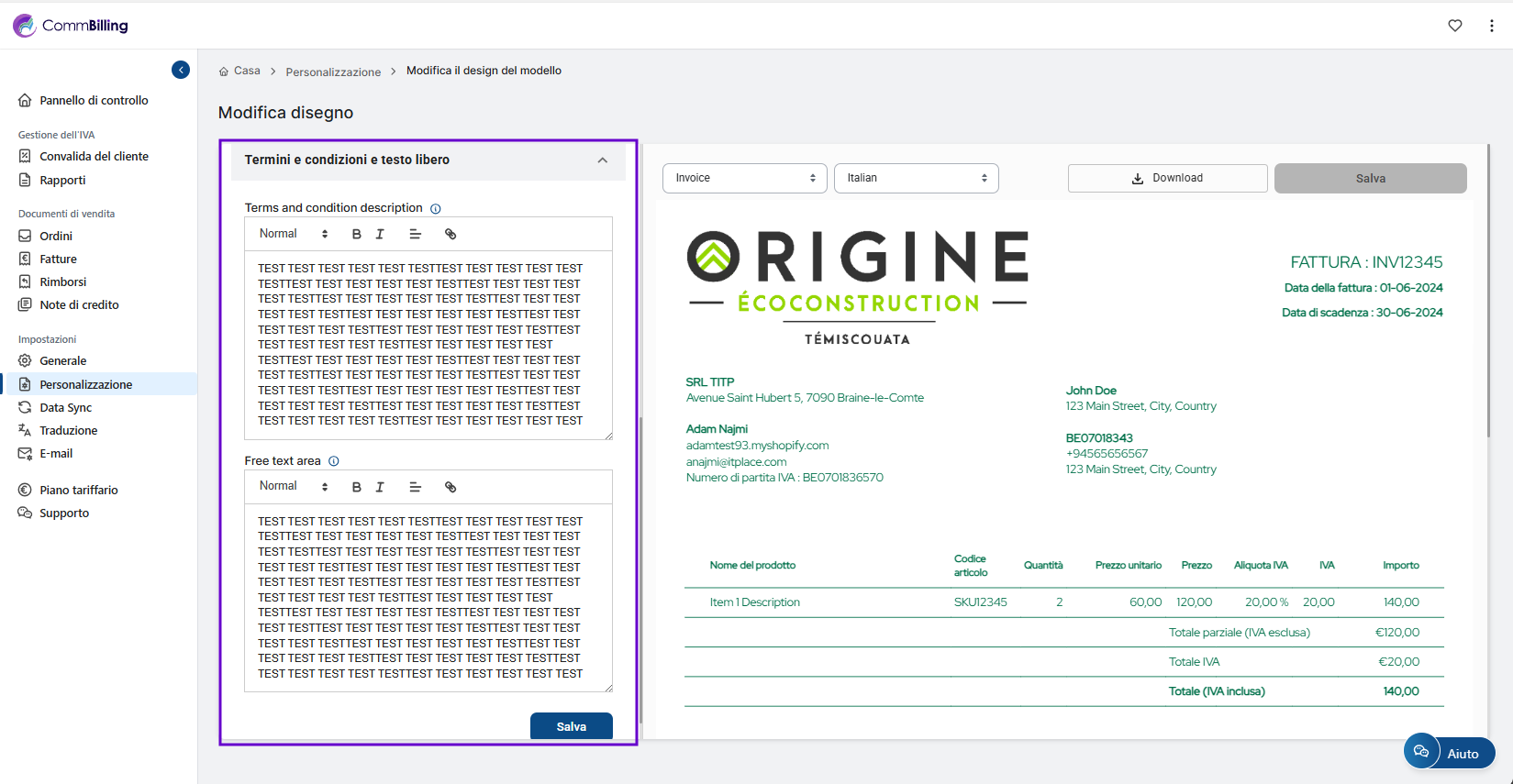
Task: Click Italic icon in Free text editor
Action: [380, 487]
